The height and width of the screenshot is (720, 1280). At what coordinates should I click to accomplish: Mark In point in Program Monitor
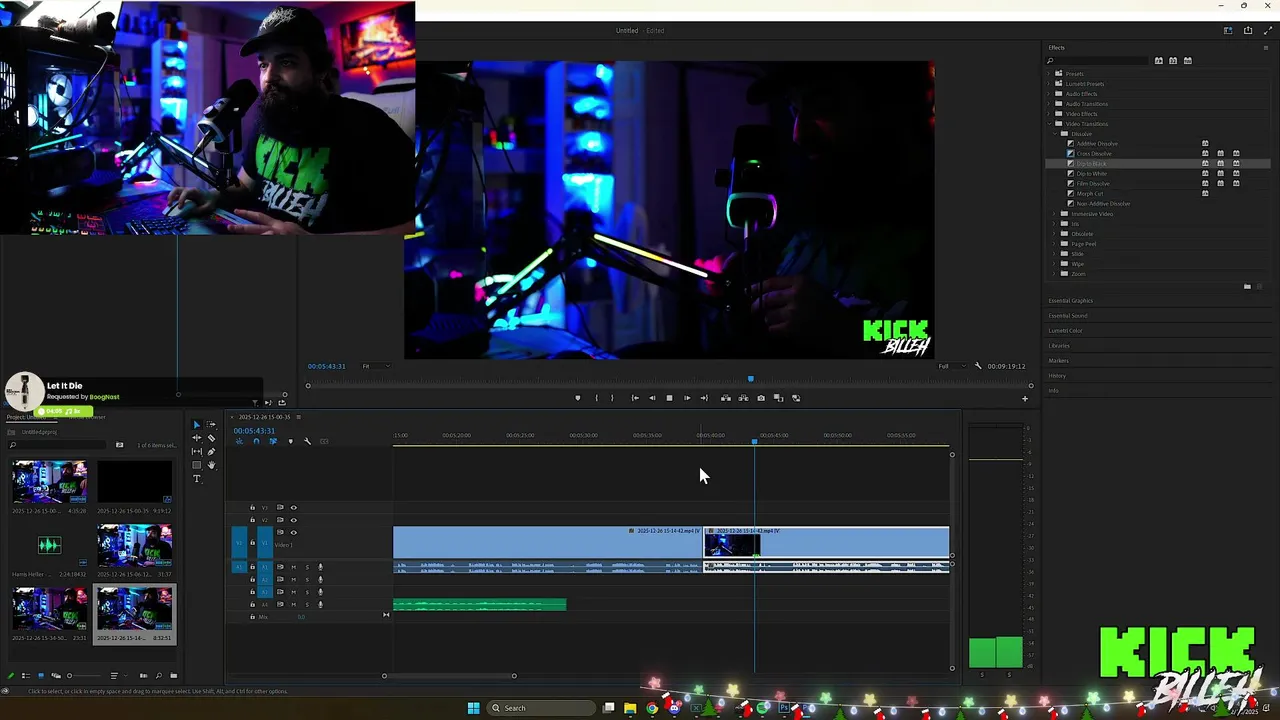[x=597, y=398]
